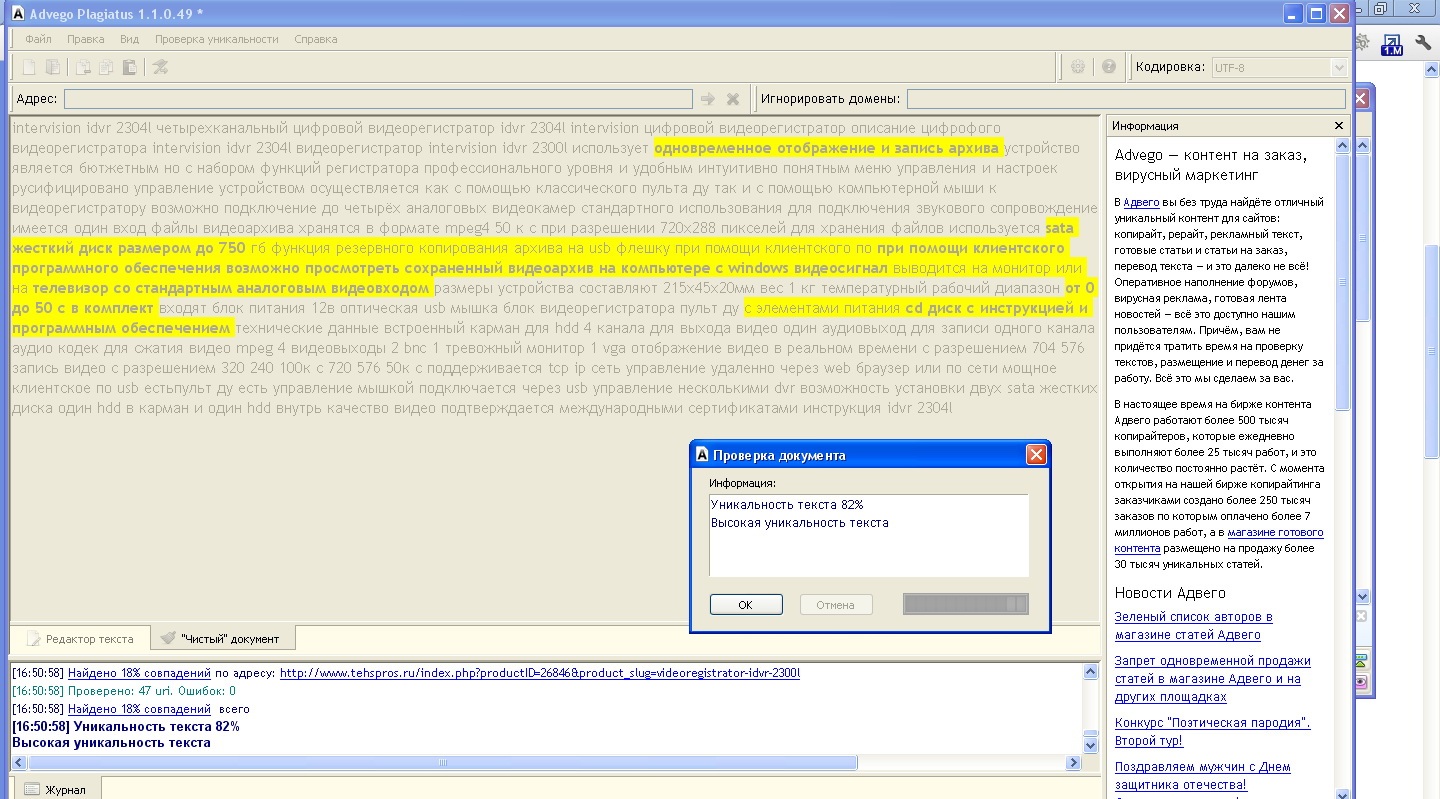Viewport: 1440px width, 799px height.
Task: Open Конкурс "Поэтическая пародия" news link
Action: [1213, 731]
